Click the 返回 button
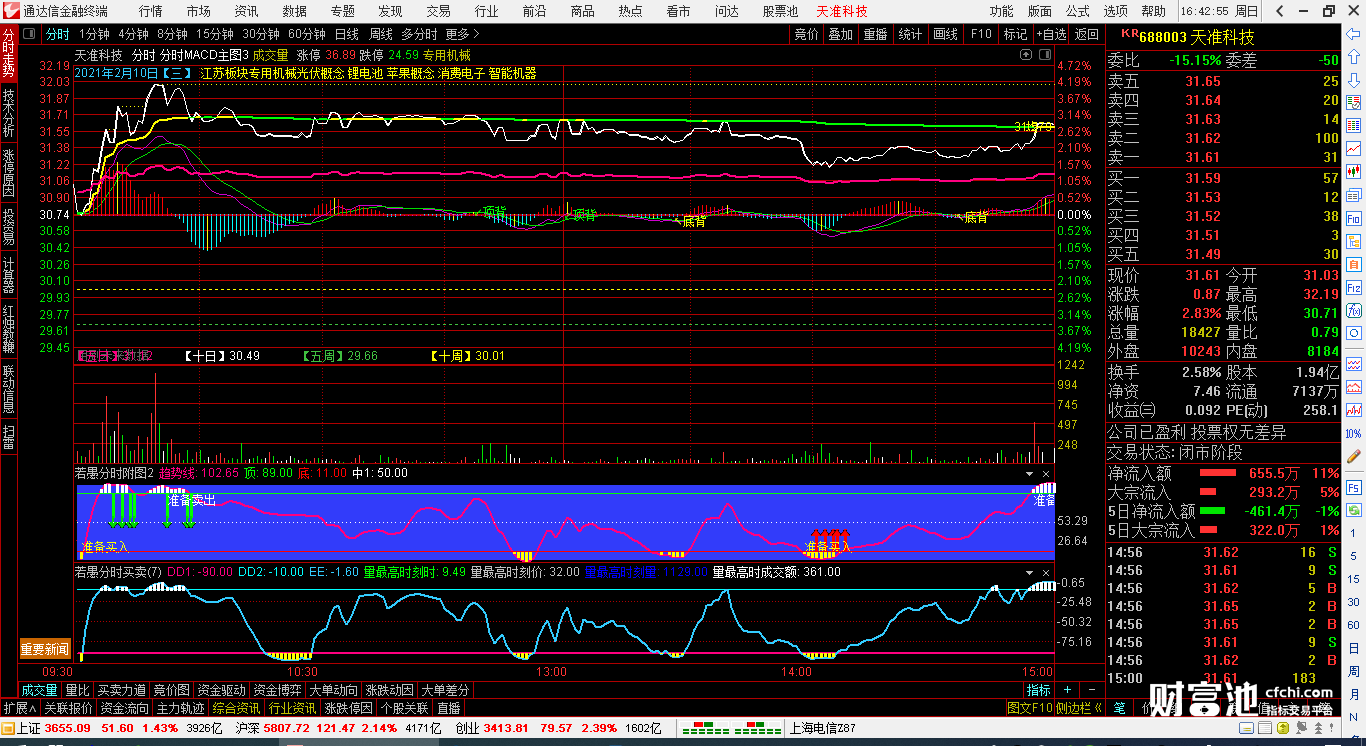 coord(1086,34)
